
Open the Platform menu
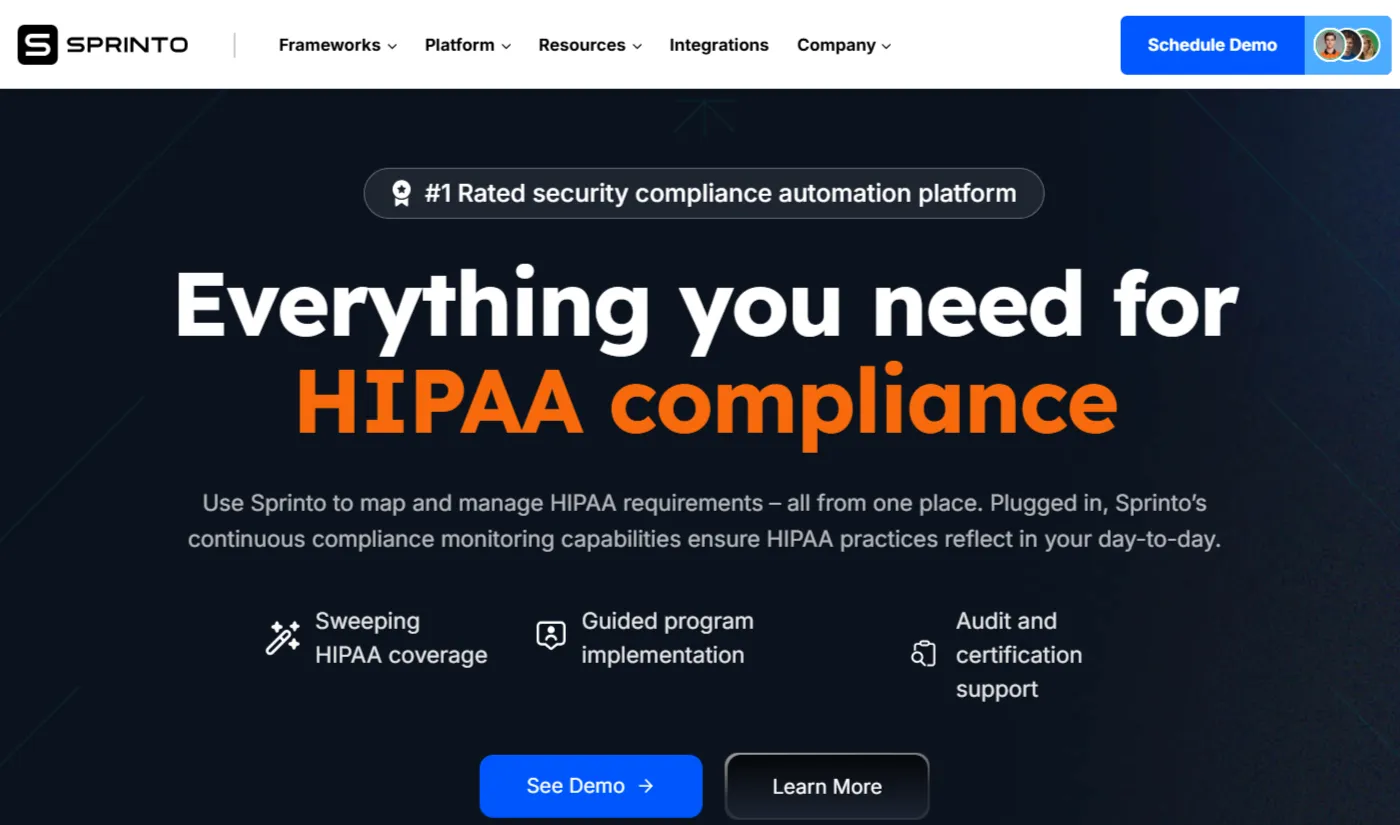(x=468, y=45)
